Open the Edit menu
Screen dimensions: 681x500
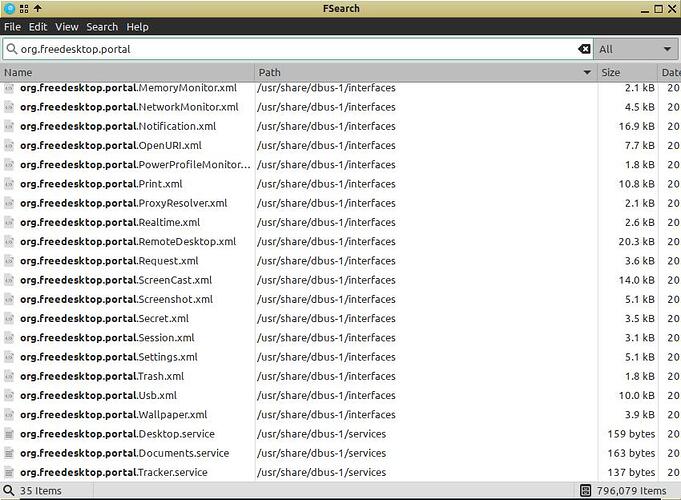38,27
